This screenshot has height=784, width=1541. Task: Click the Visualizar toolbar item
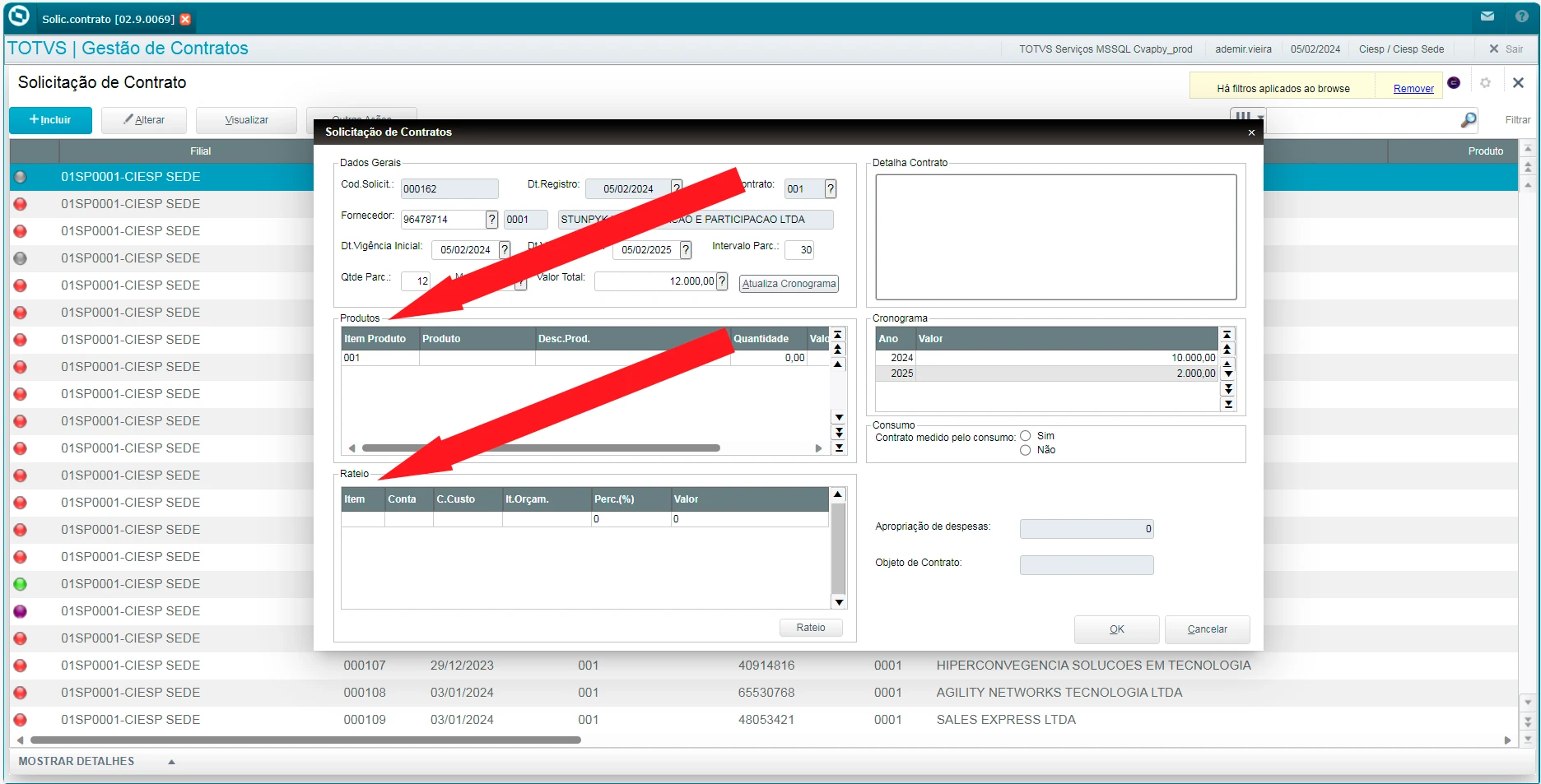246,120
